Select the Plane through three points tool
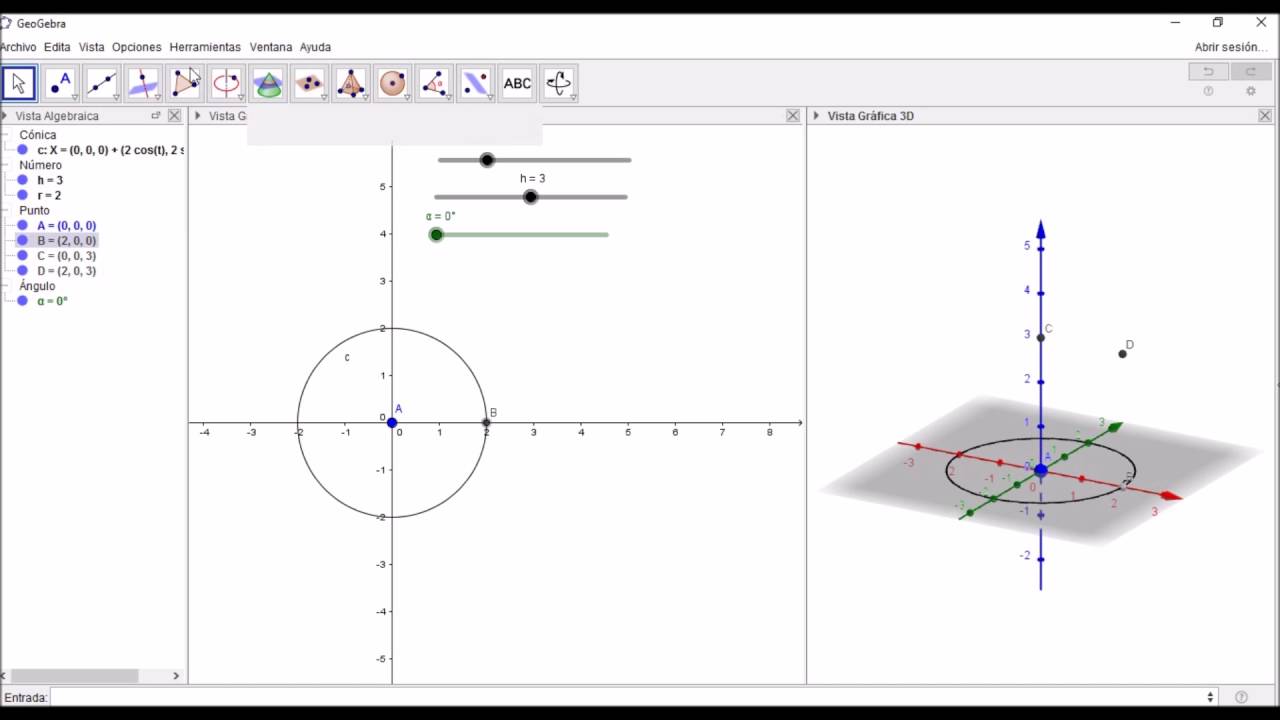This screenshot has height=720, width=1280. click(309, 84)
